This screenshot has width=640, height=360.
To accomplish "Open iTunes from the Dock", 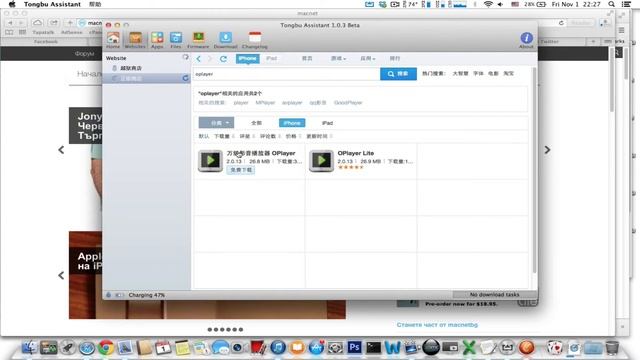I will pos(278,347).
